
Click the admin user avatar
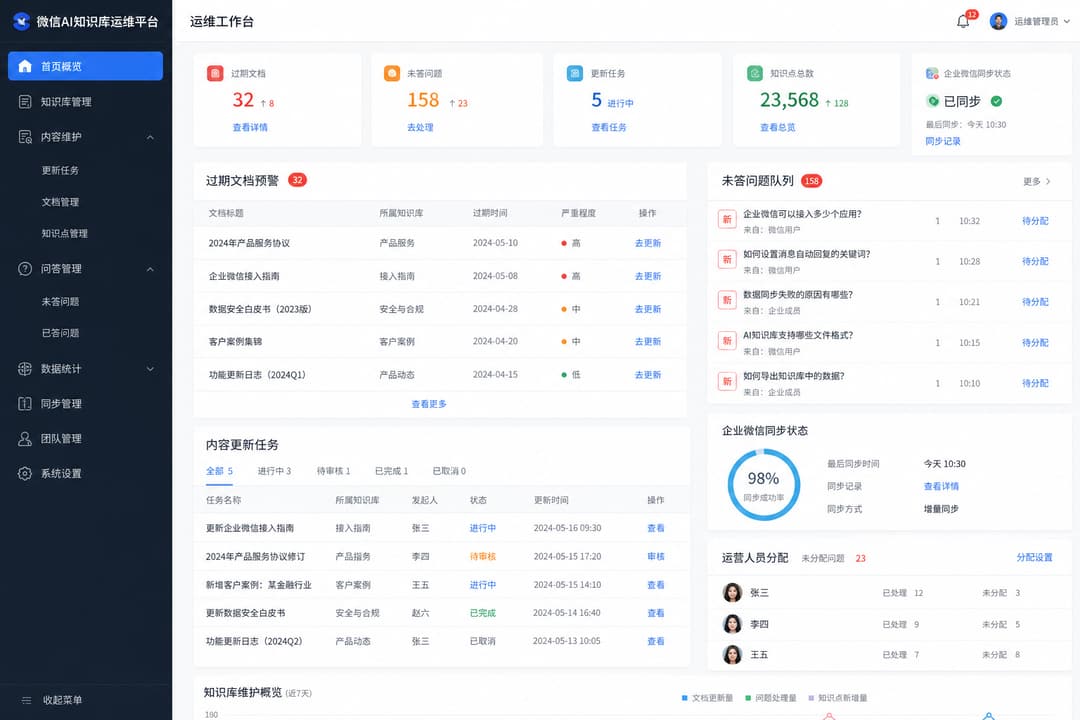(998, 21)
